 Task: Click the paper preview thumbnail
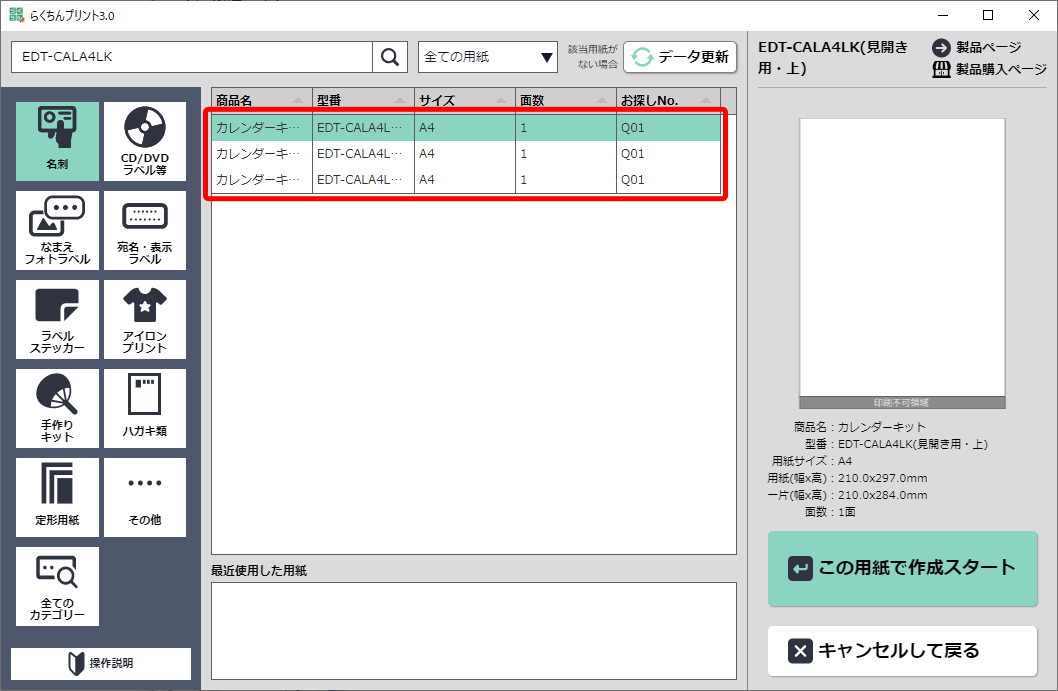(902, 263)
